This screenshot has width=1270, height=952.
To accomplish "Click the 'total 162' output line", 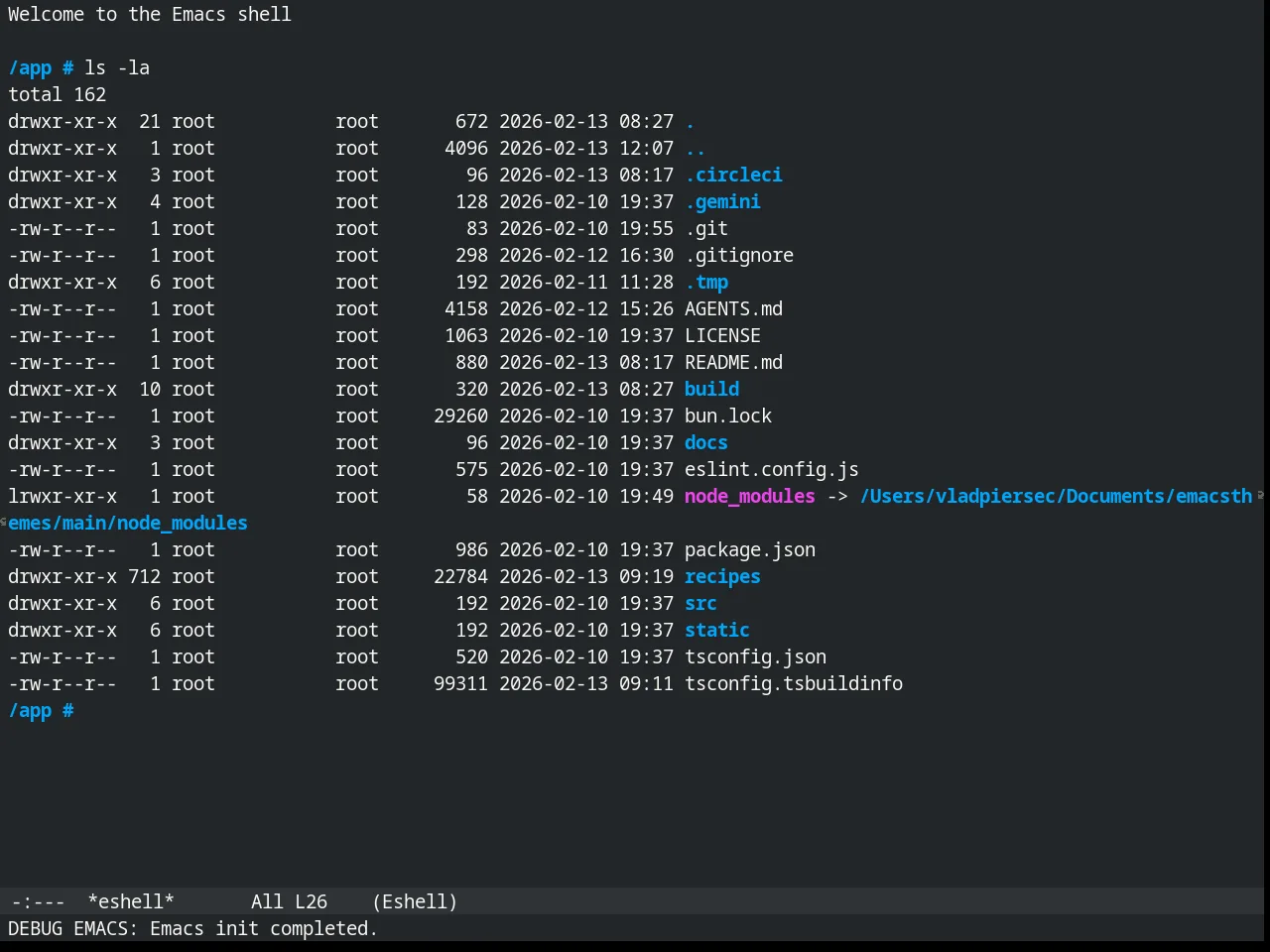I will coord(57,94).
